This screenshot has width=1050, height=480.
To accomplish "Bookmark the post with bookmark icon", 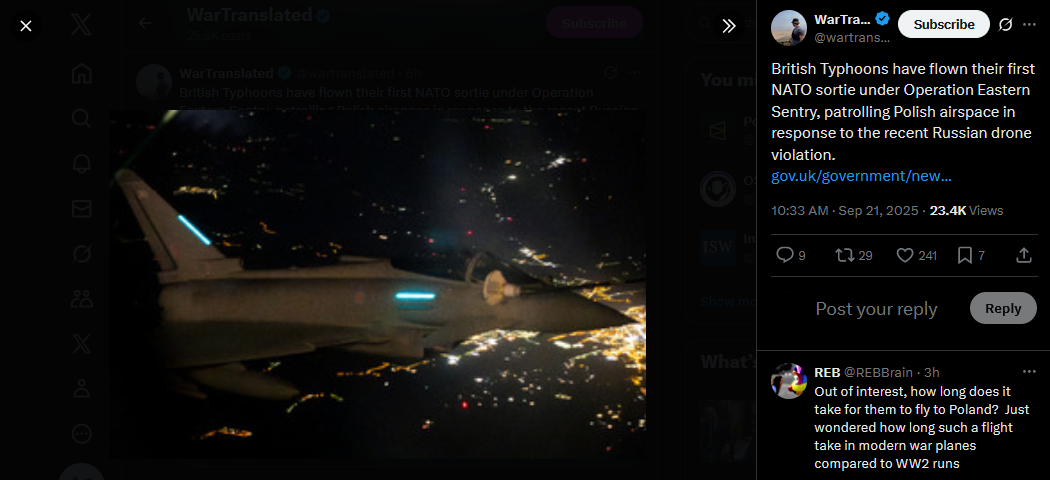I will coord(971,255).
